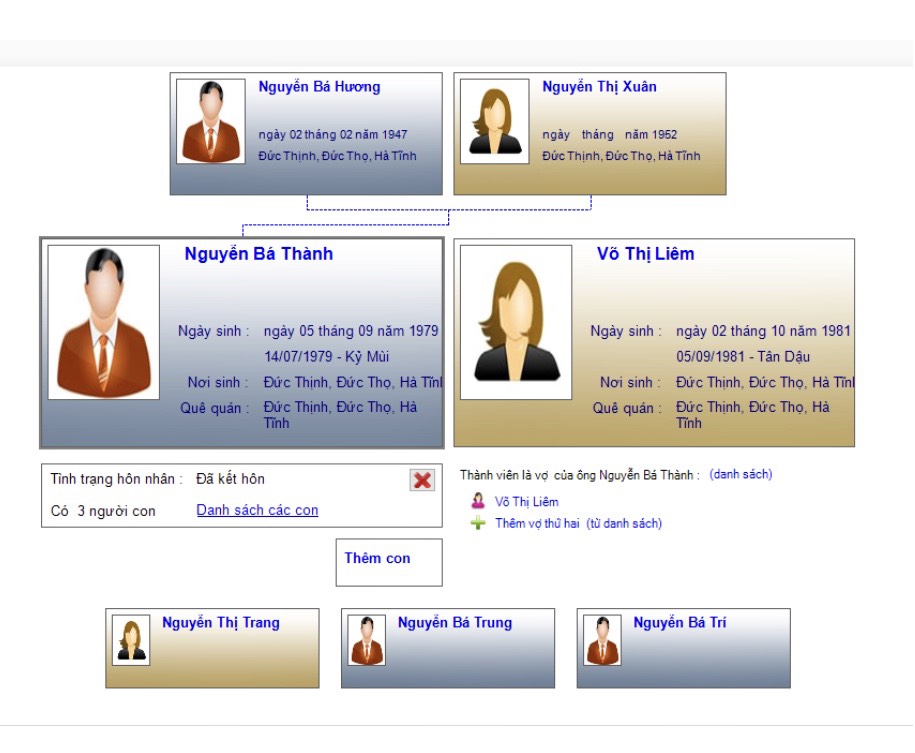The image size is (915, 753).
Task: Click the female icon next to Võ Thị Liêm list entry
Action: [478, 501]
